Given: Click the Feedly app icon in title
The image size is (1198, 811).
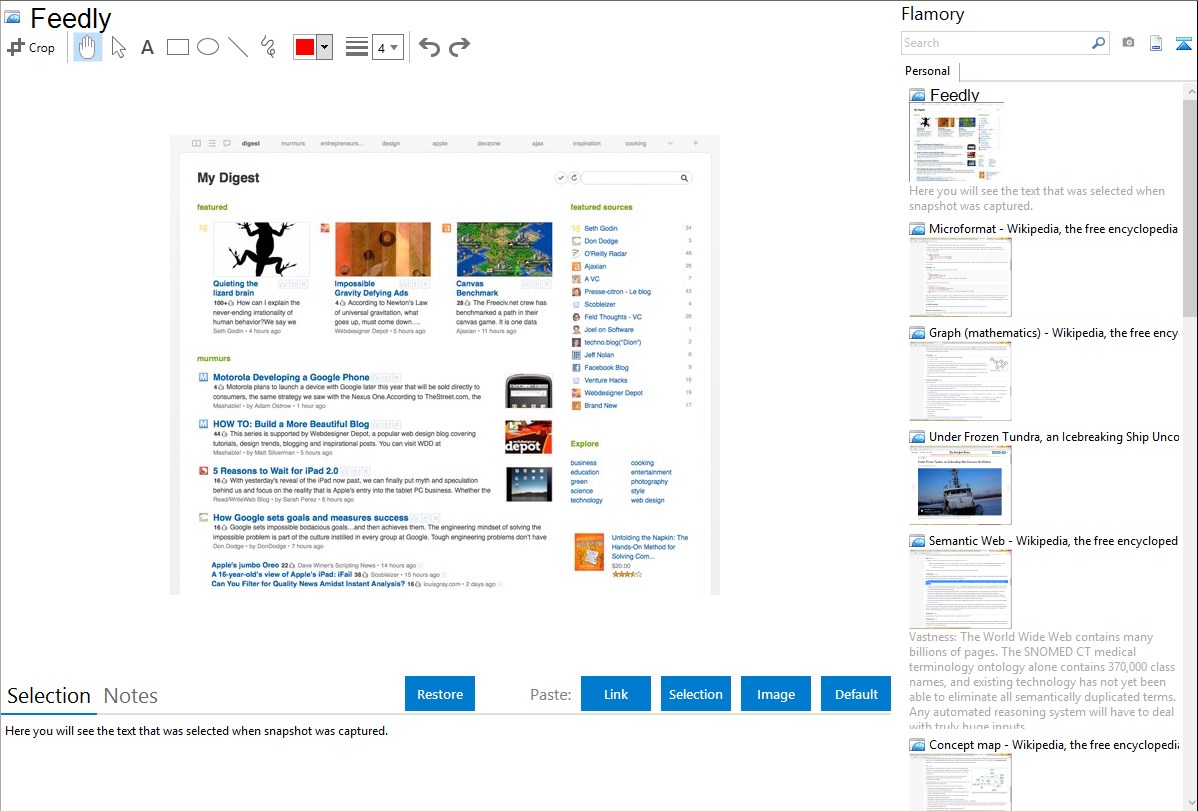Looking at the screenshot, I should [x=12, y=17].
